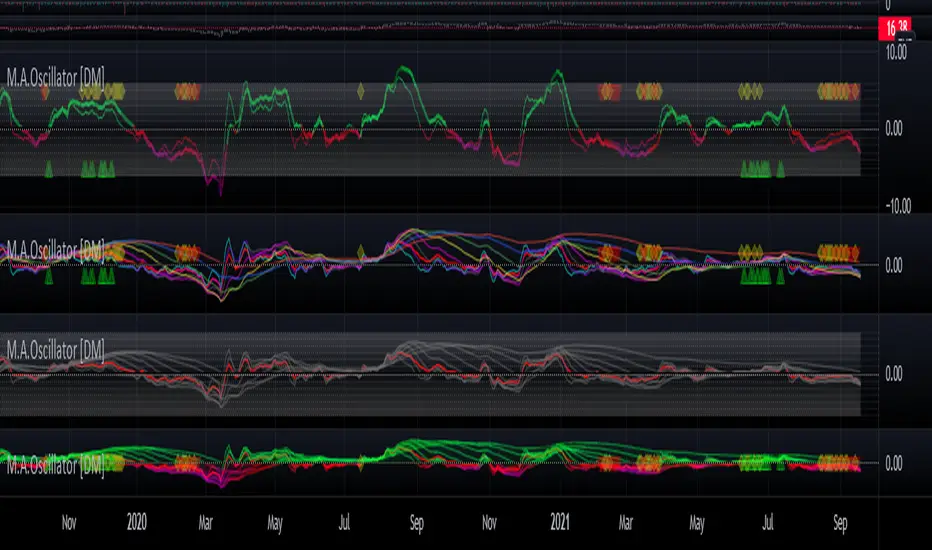Click rightmost orange diamond cluster in bottom pane
This screenshot has width=932, height=550.
click(838, 462)
